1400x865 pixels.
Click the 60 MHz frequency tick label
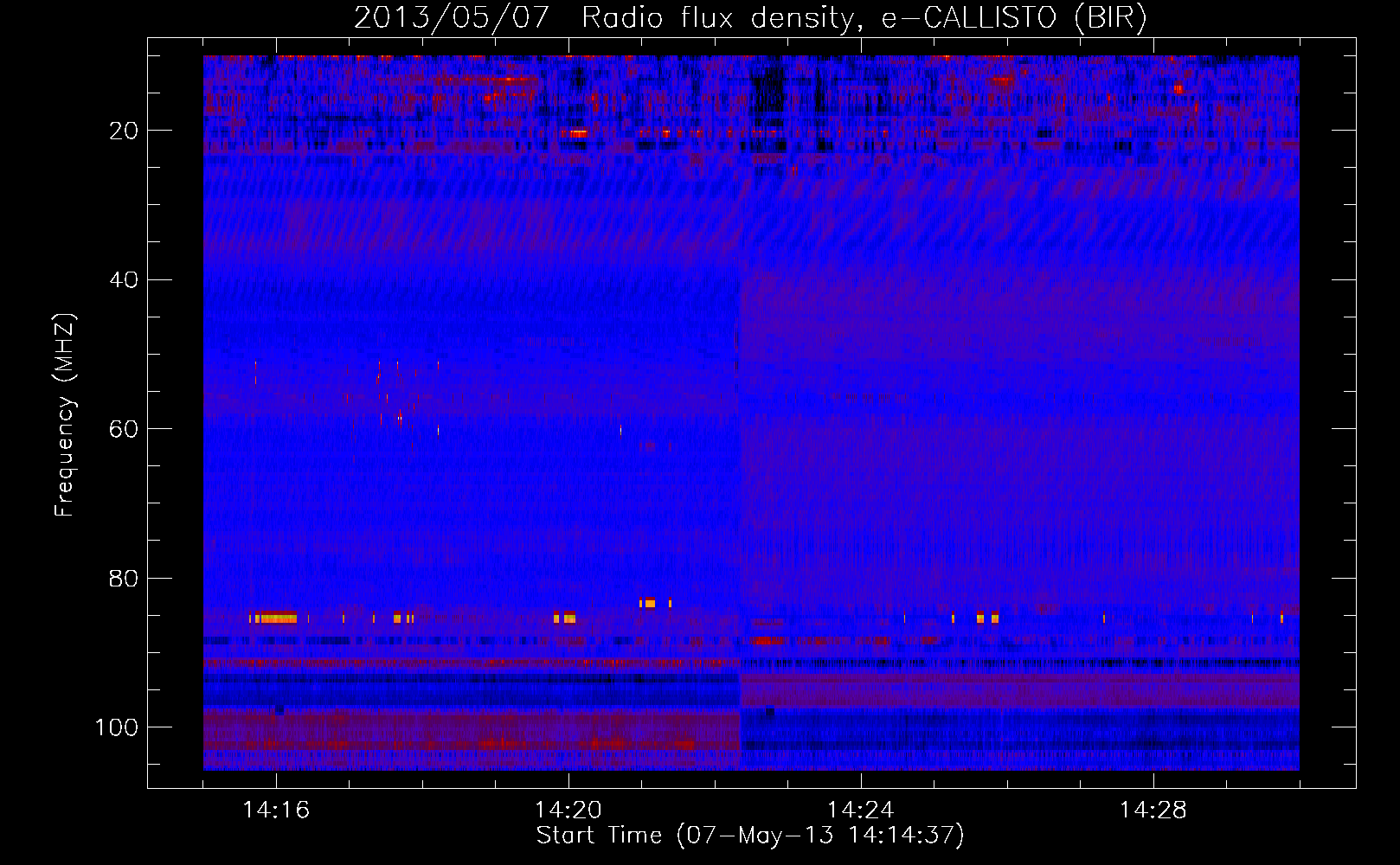click(x=125, y=430)
